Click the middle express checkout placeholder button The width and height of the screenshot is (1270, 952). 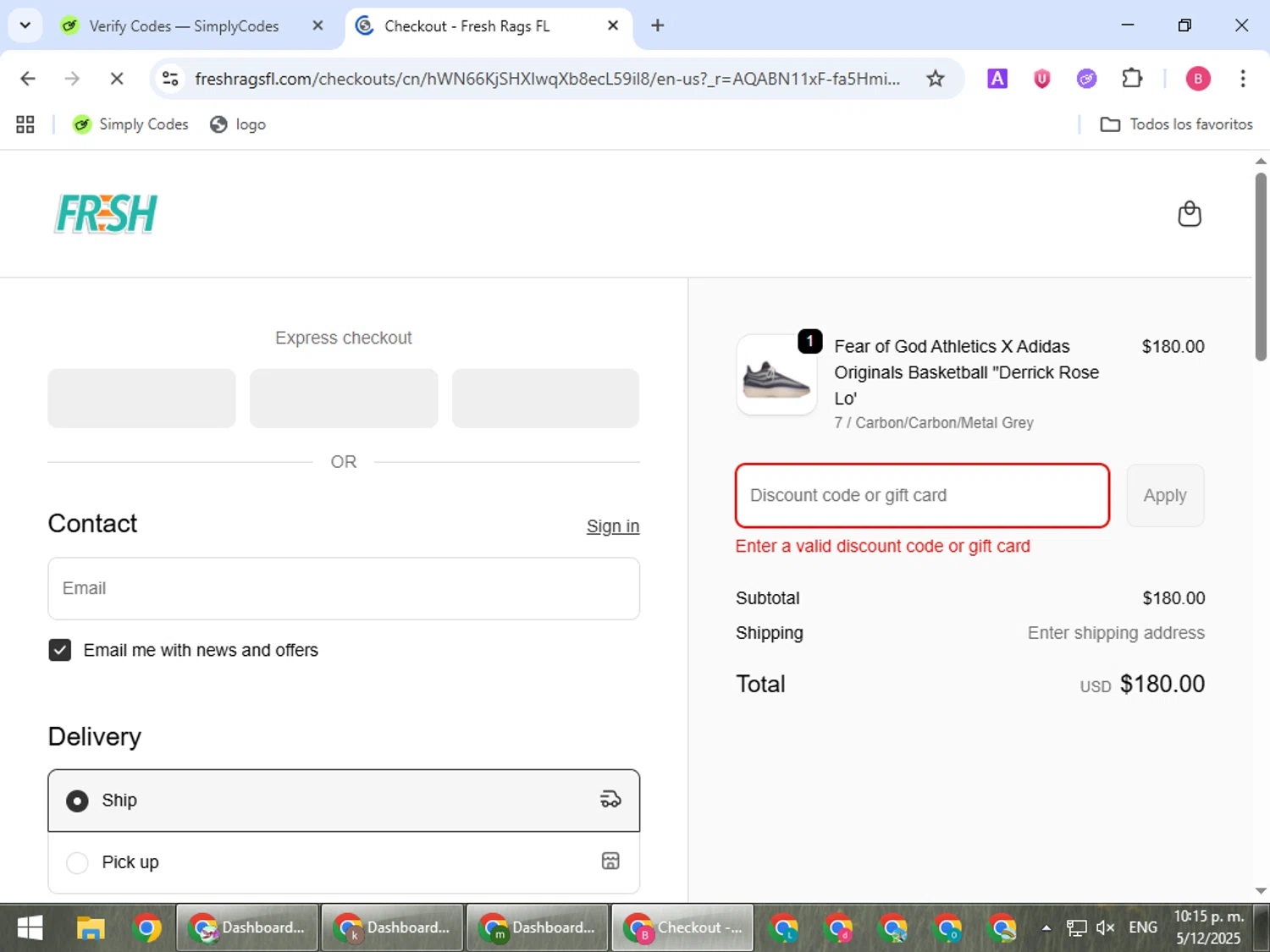click(344, 398)
